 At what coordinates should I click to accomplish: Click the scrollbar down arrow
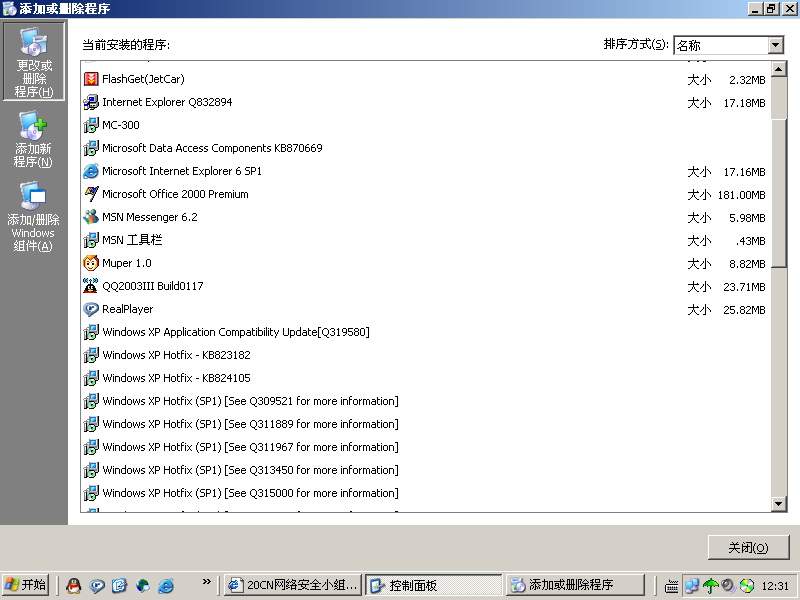pos(779,504)
